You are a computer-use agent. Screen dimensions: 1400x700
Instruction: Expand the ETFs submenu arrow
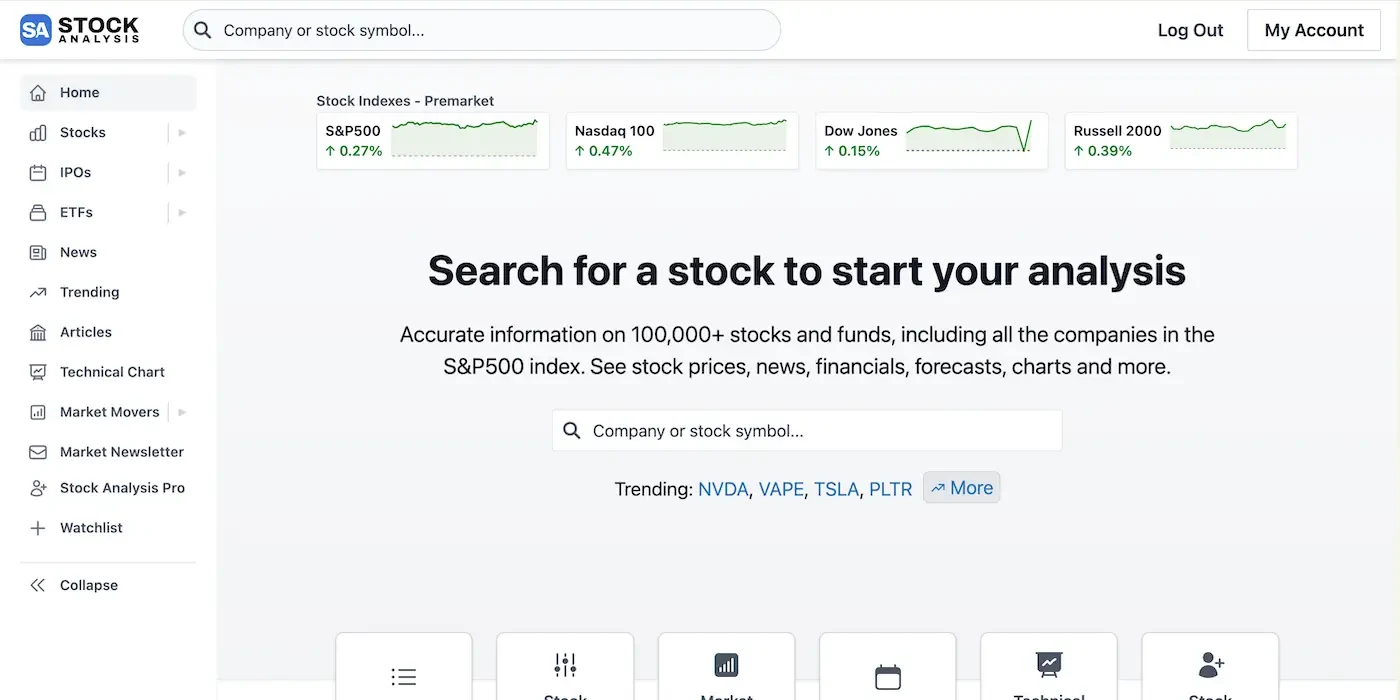tap(182, 213)
